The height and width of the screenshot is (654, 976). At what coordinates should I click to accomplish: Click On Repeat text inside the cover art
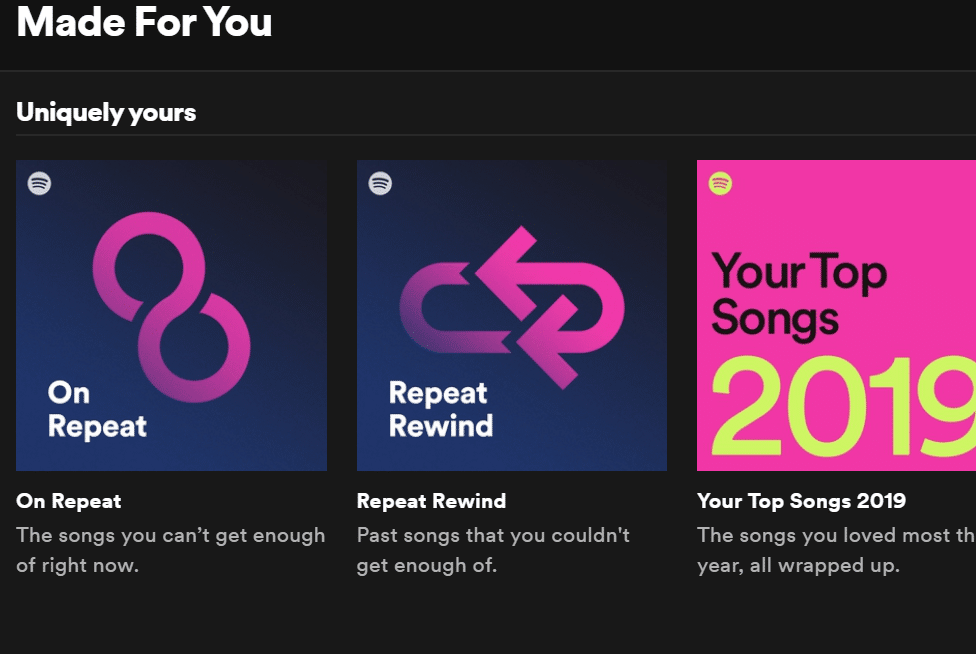click(x=97, y=410)
